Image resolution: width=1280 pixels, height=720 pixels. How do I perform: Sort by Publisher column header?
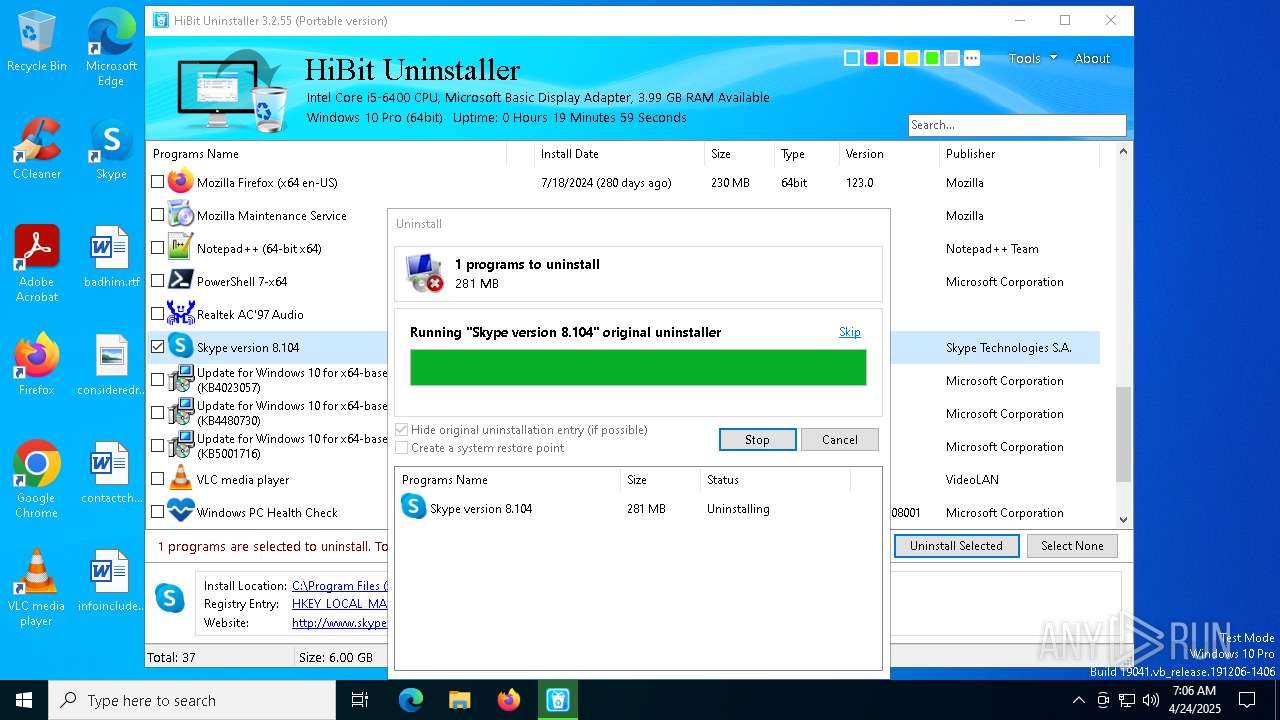pos(1019,154)
